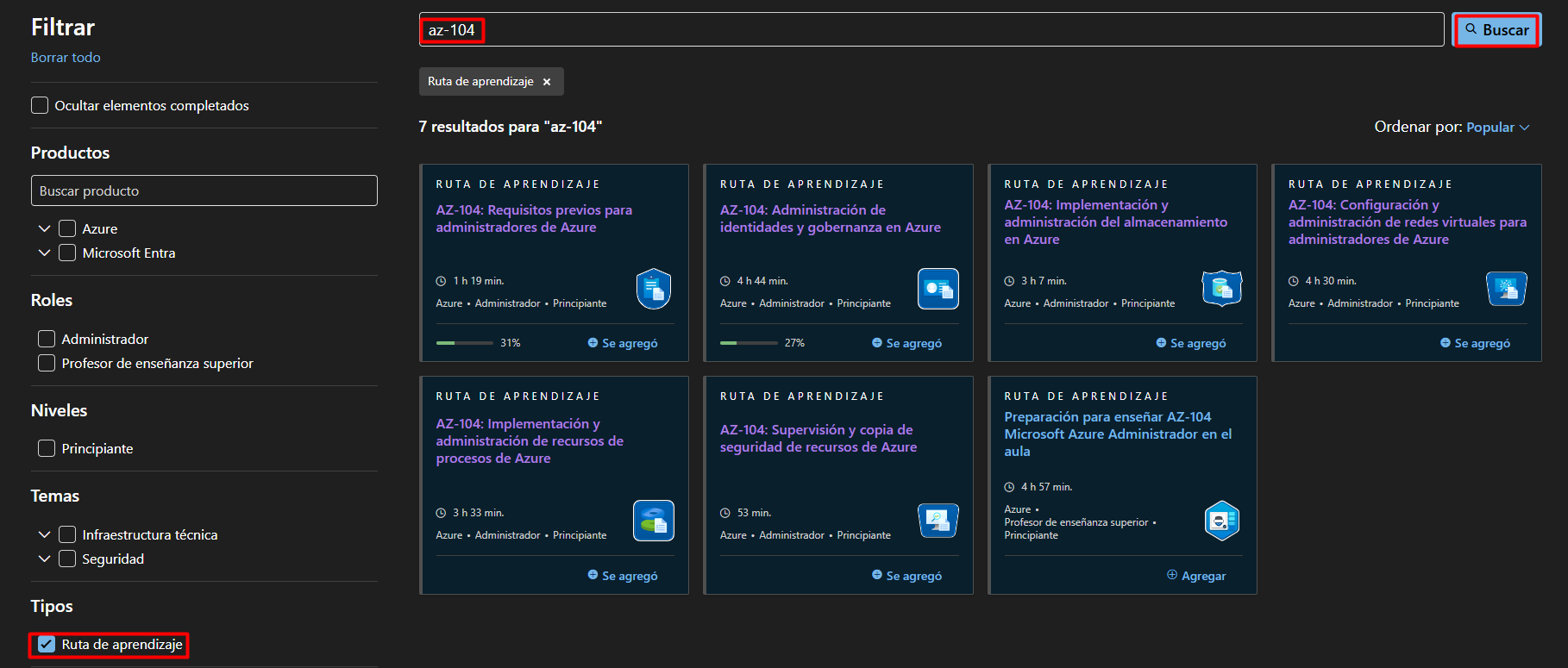Focus the Buscar producto input field
The height and width of the screenshot is (668, 1568).
[x=204, y=190]
